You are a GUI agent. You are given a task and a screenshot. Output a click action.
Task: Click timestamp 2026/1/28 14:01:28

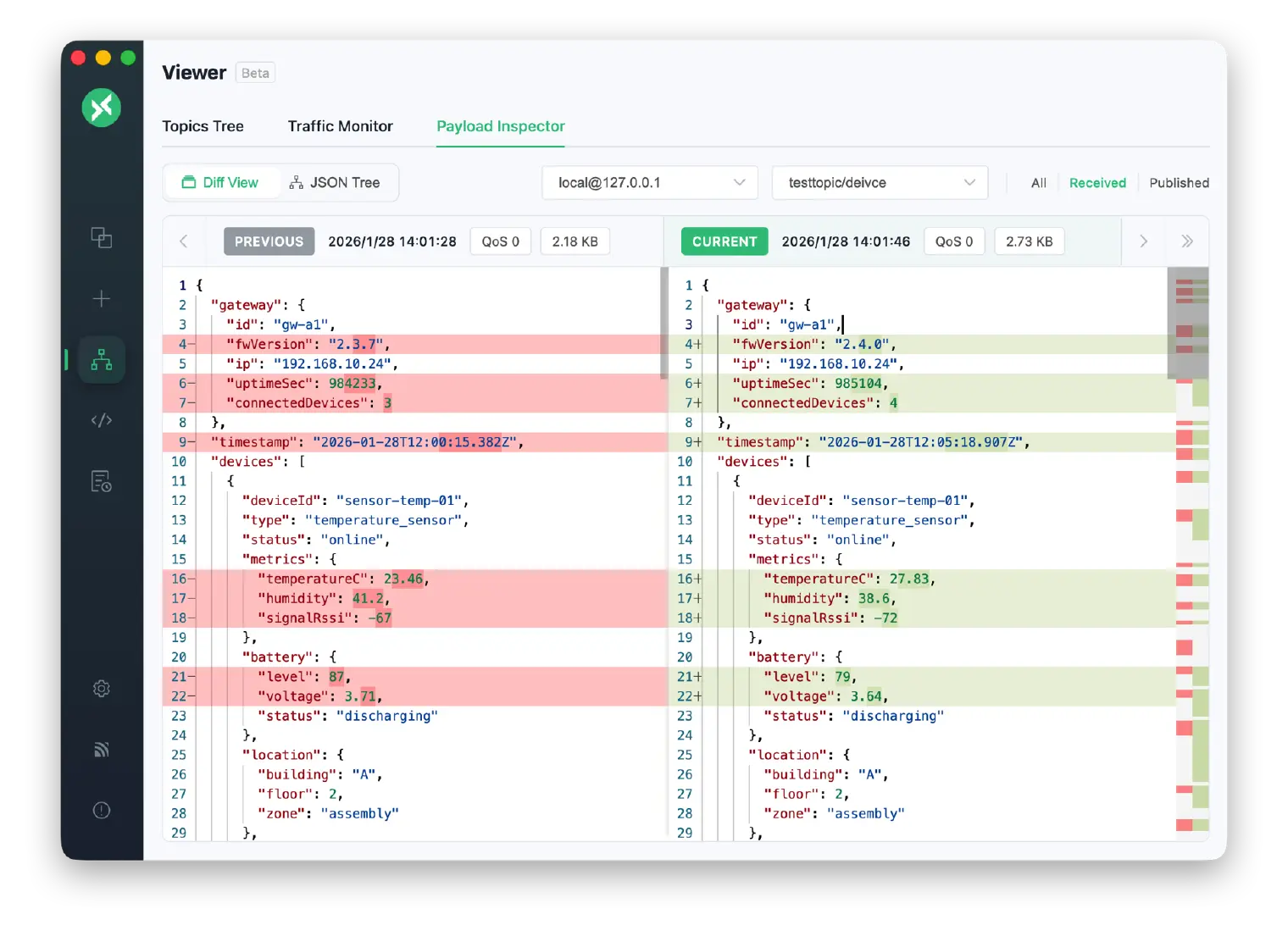[x=391, y=241]
